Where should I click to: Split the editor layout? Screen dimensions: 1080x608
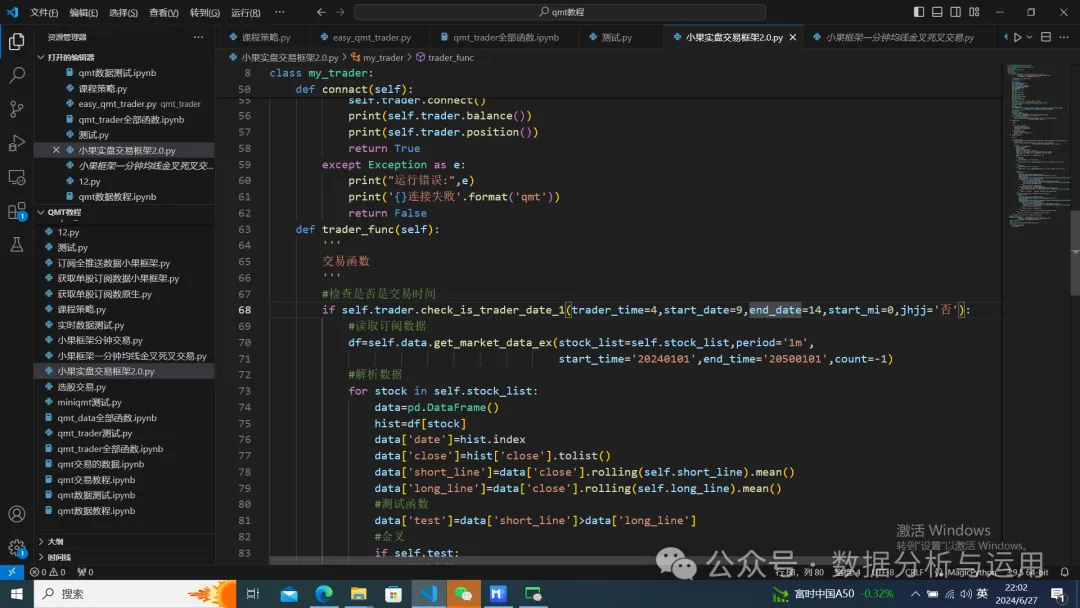(x=1046, y=37)
